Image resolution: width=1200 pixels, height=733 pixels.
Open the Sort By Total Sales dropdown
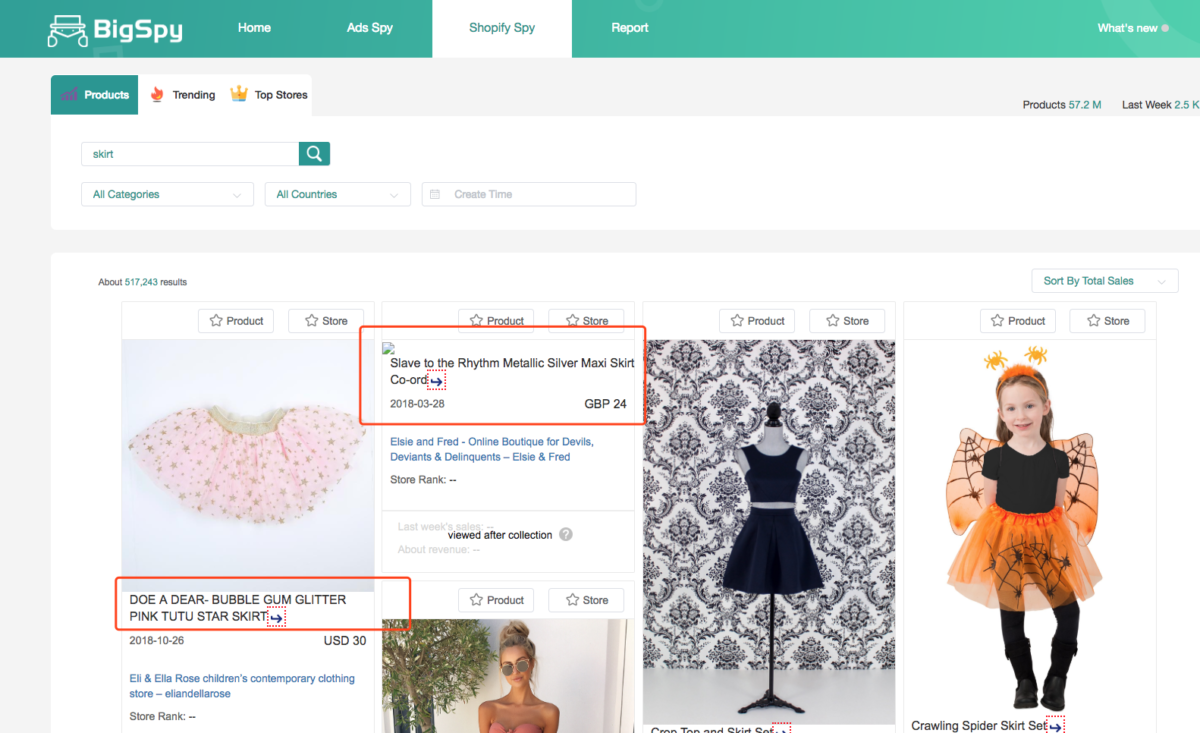(x=1105, y=281)
